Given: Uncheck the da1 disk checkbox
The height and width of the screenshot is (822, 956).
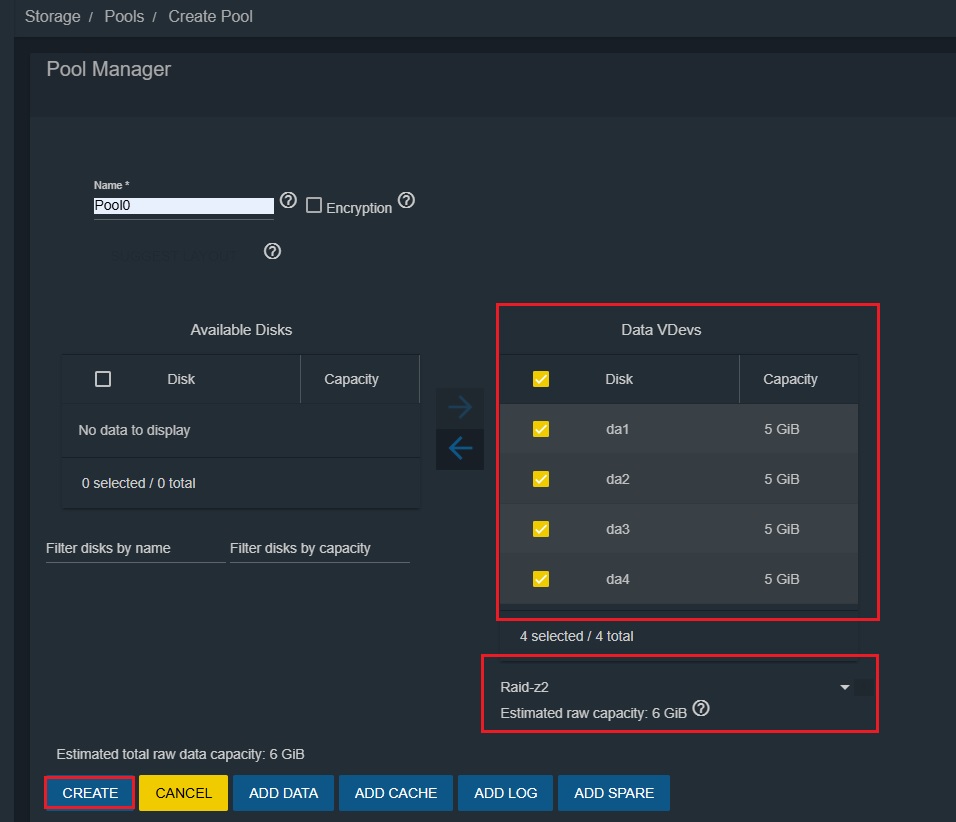Looking at the screenshot, I should tap(541, 429).
